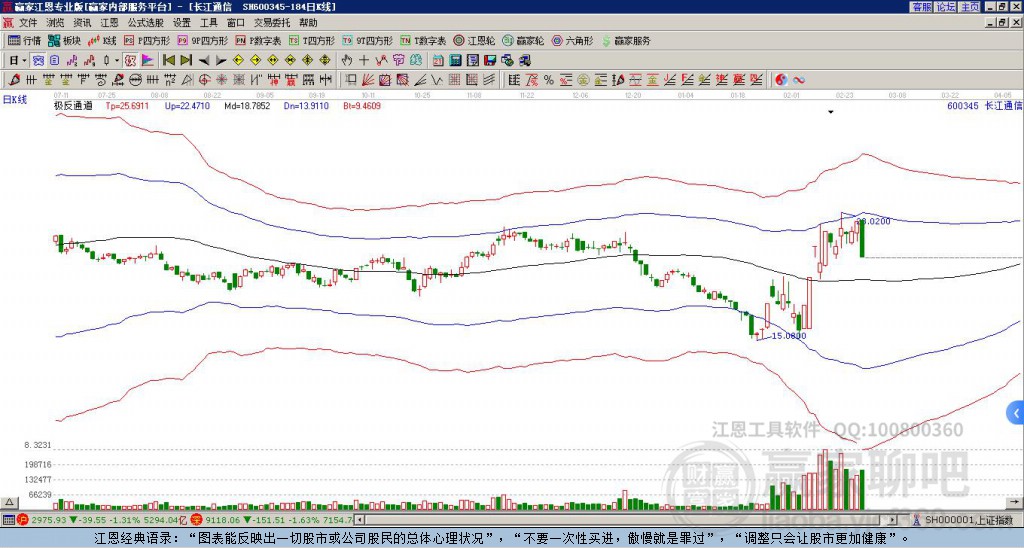Toggle the highlighted blue chart-mode button beside 日
The image size is (1024, 548).
click(x=38, y=61)
